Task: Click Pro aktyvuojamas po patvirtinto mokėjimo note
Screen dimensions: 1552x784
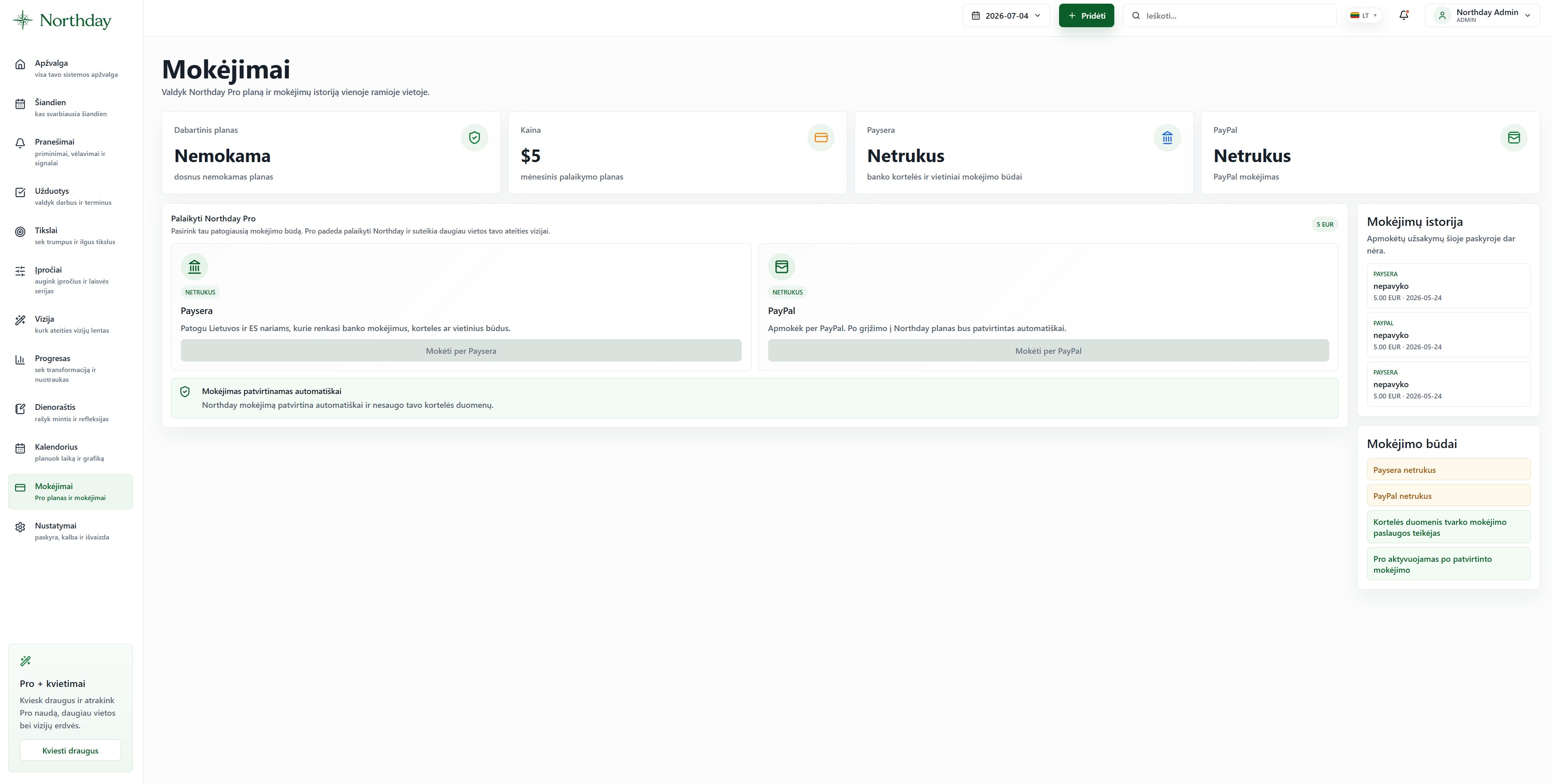Action: [x=1448, y=564]
